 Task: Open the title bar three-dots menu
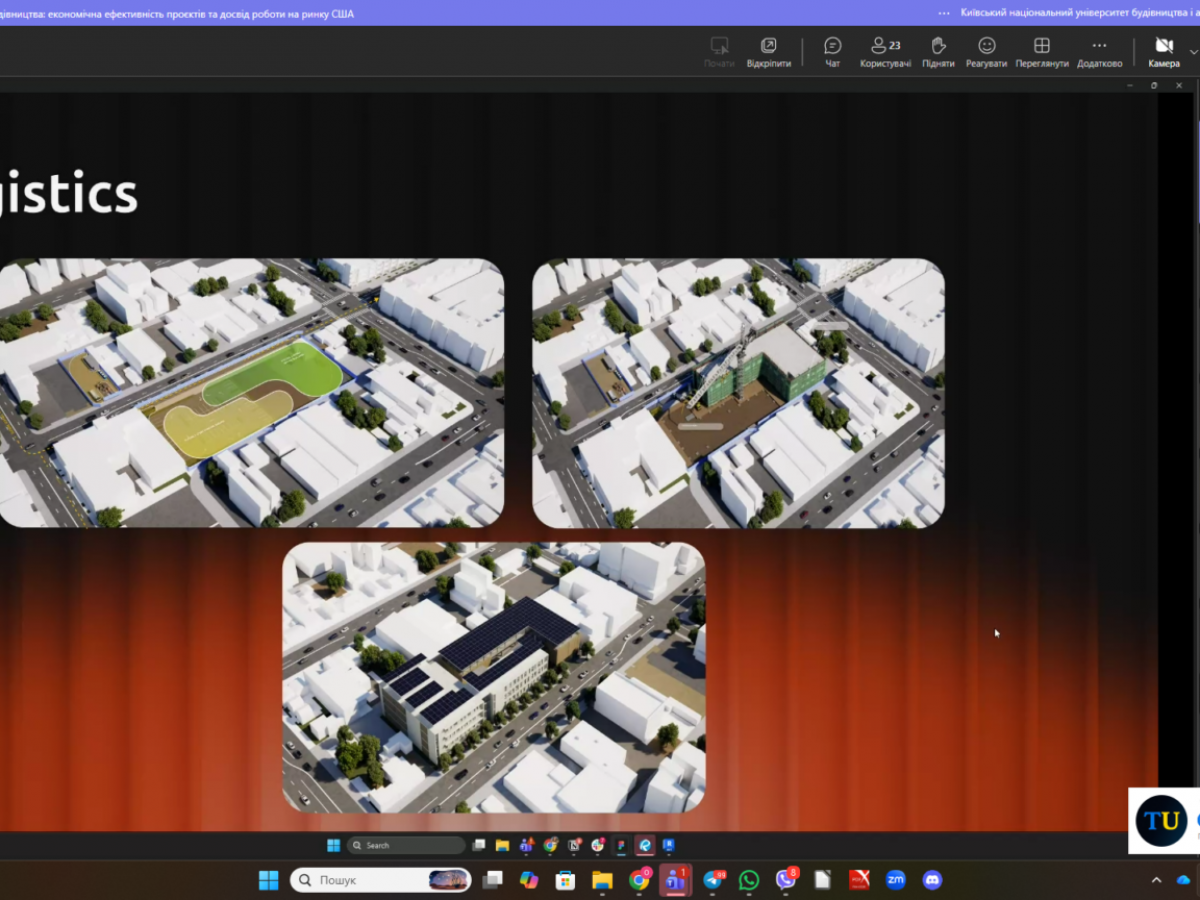[944, 13]
